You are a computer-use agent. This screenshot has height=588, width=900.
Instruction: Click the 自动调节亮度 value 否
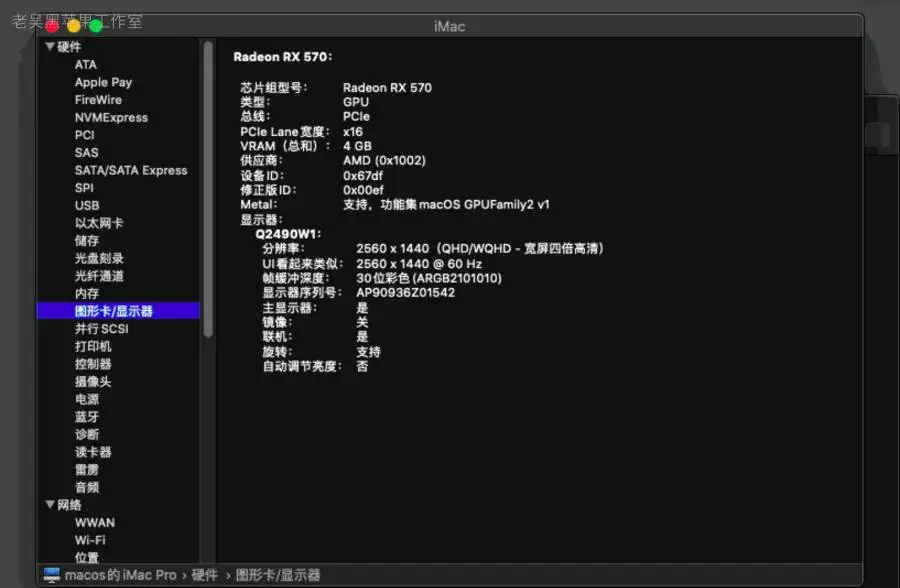coord(362,366)
